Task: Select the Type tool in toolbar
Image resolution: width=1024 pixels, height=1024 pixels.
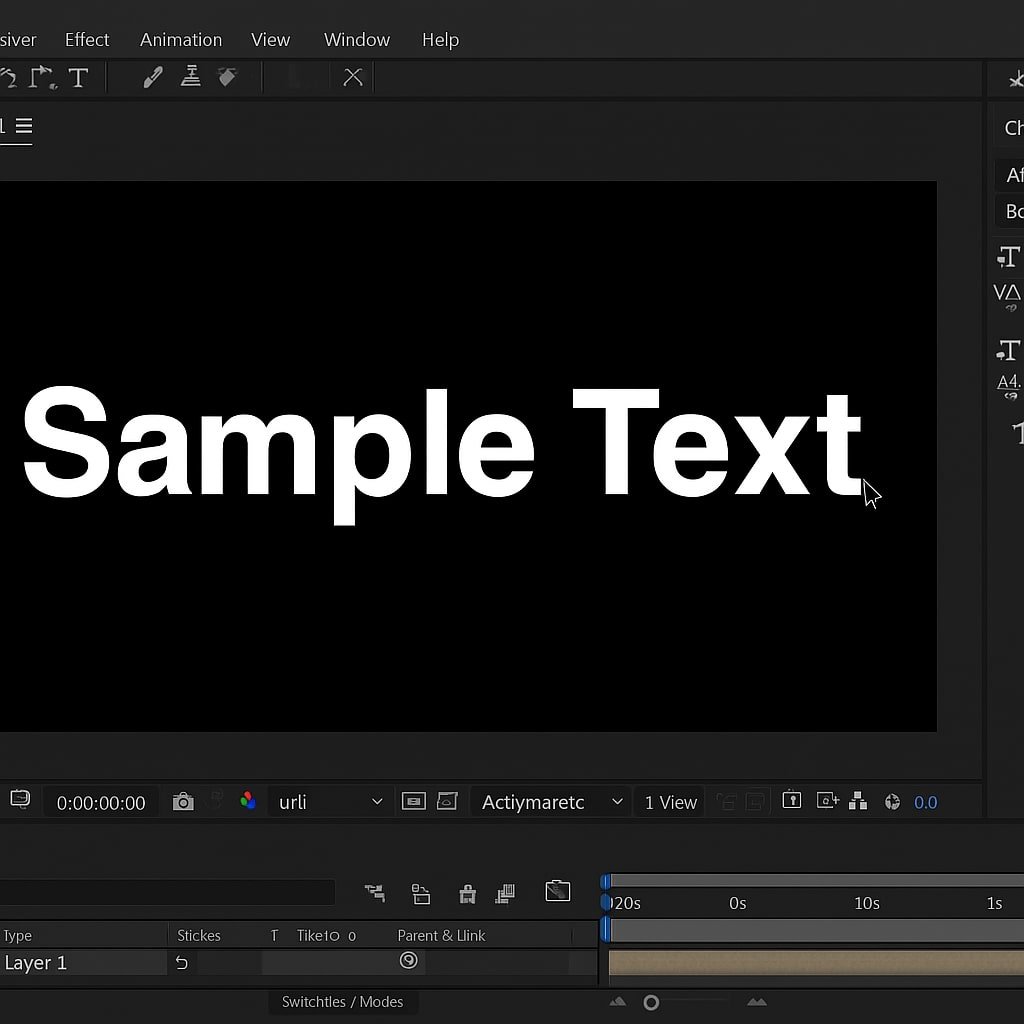Action: click(x=78, y=78)
